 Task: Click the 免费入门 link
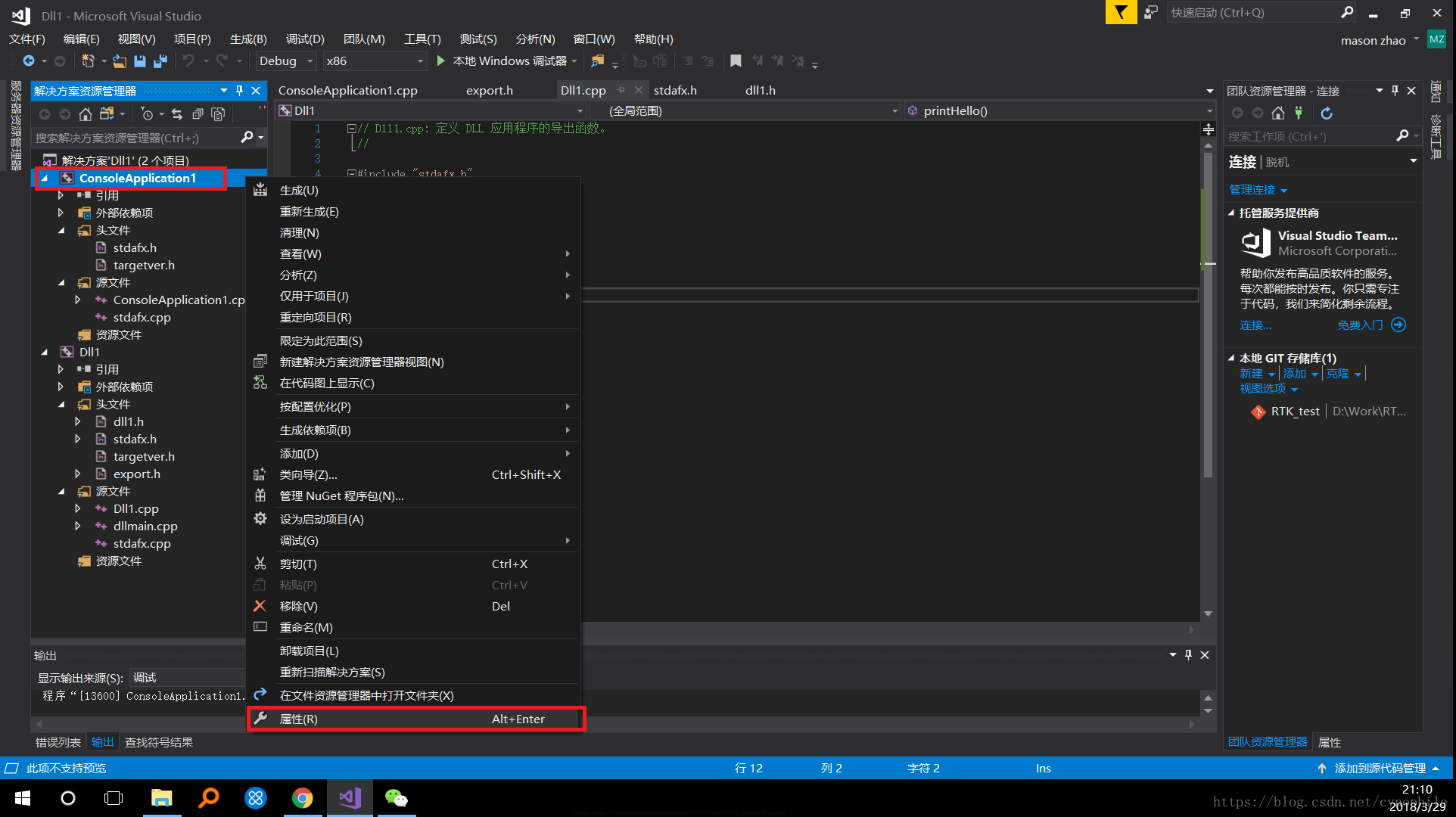click(1360, 325)
